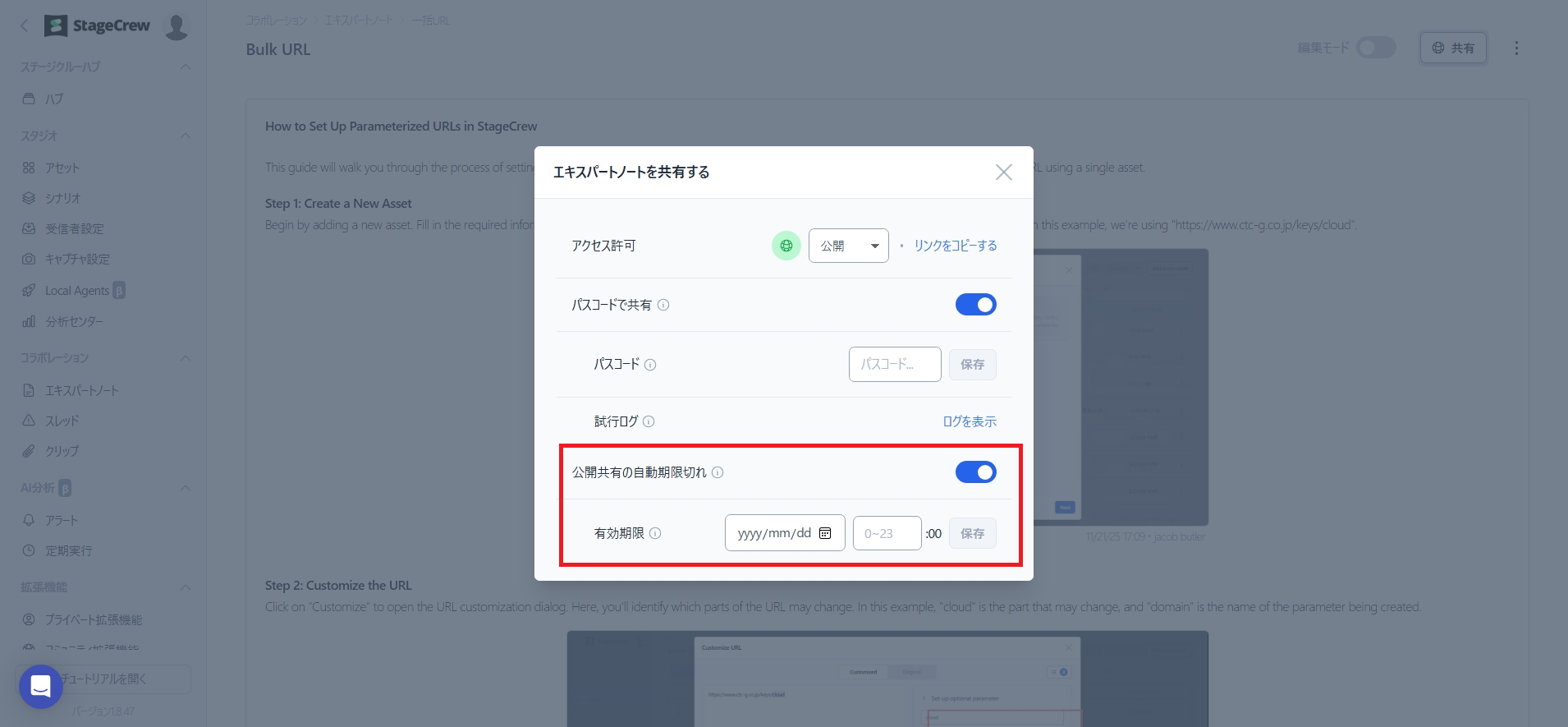Image resolution: width=1568 pixels, height=727 pixels.
Task: Turn off 公開共有の自動期限切れ toggle
Action: pyautogui.click(x=975, y=472)
